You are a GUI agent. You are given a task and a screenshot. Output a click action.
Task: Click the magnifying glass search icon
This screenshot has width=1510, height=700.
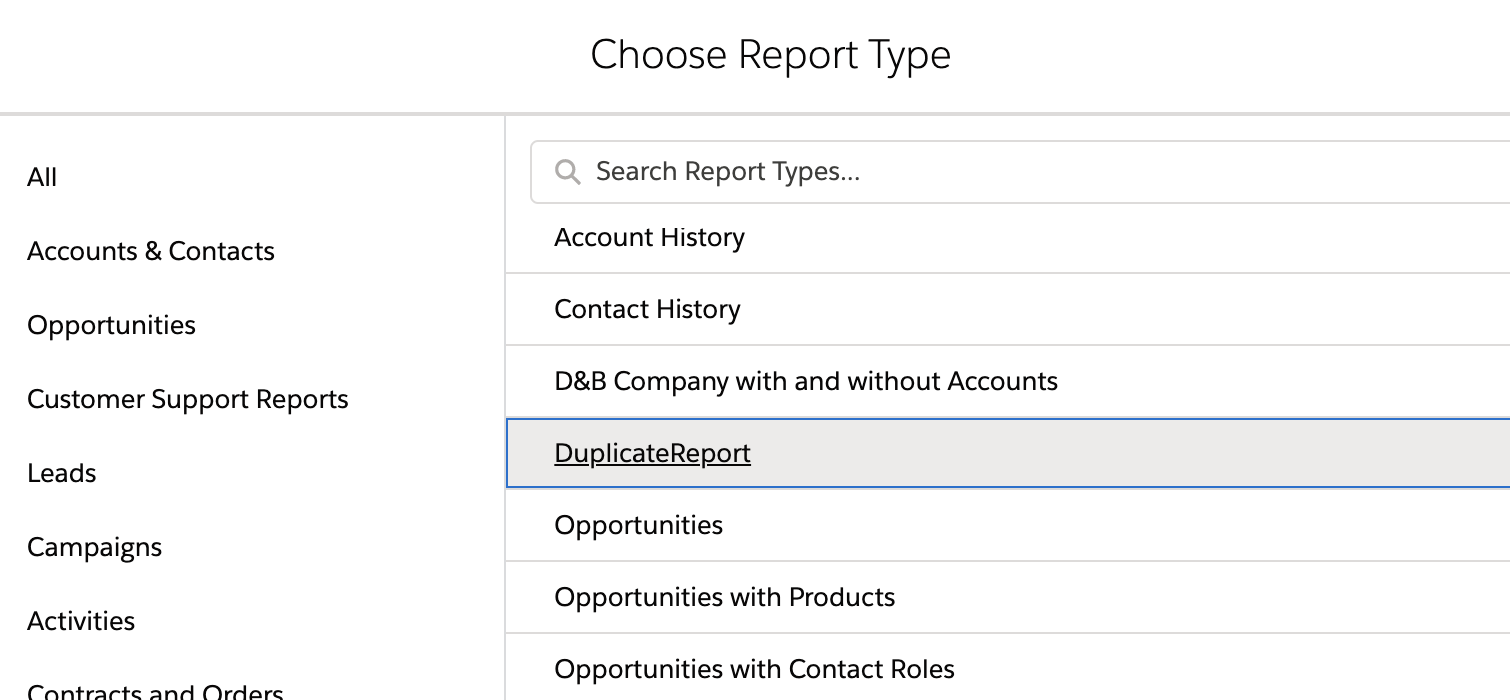567,172
